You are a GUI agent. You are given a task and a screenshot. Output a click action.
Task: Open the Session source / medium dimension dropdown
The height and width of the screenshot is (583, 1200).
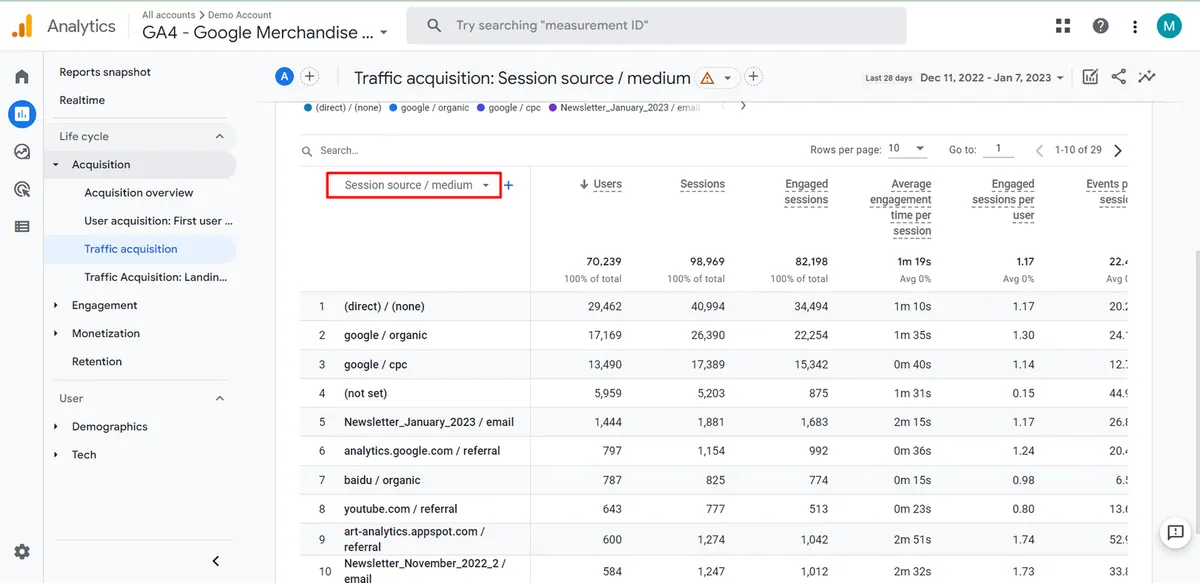point(413,185)
